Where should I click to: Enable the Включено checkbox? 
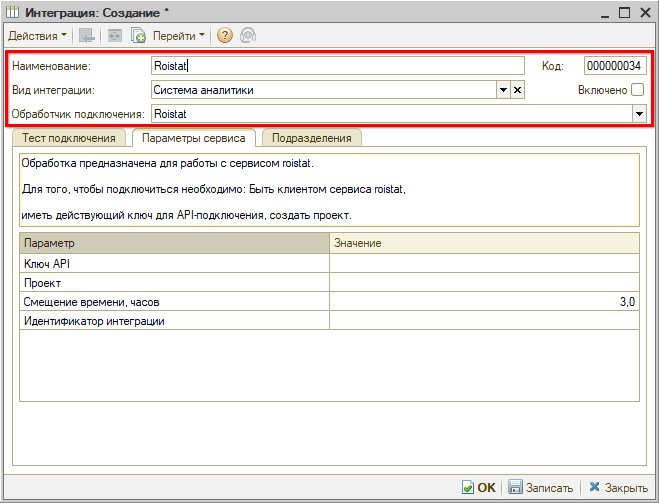coord(638,90)
